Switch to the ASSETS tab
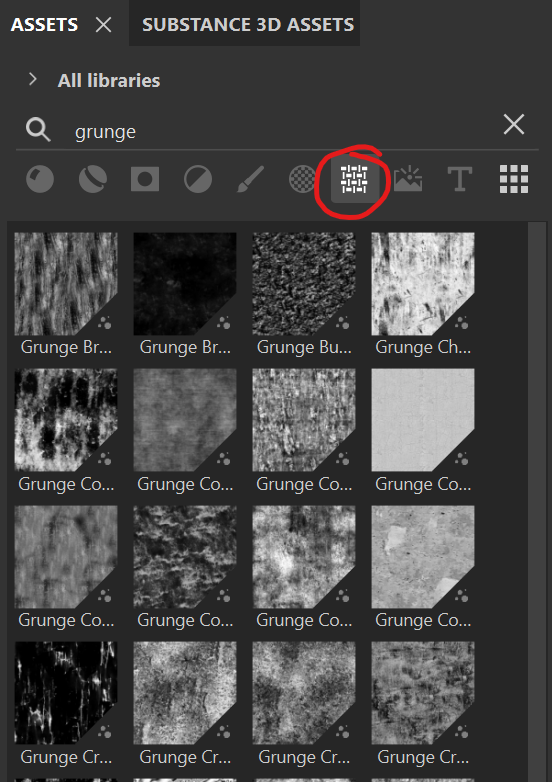Screen dimensions: 552x782 [x=44, y=24]
